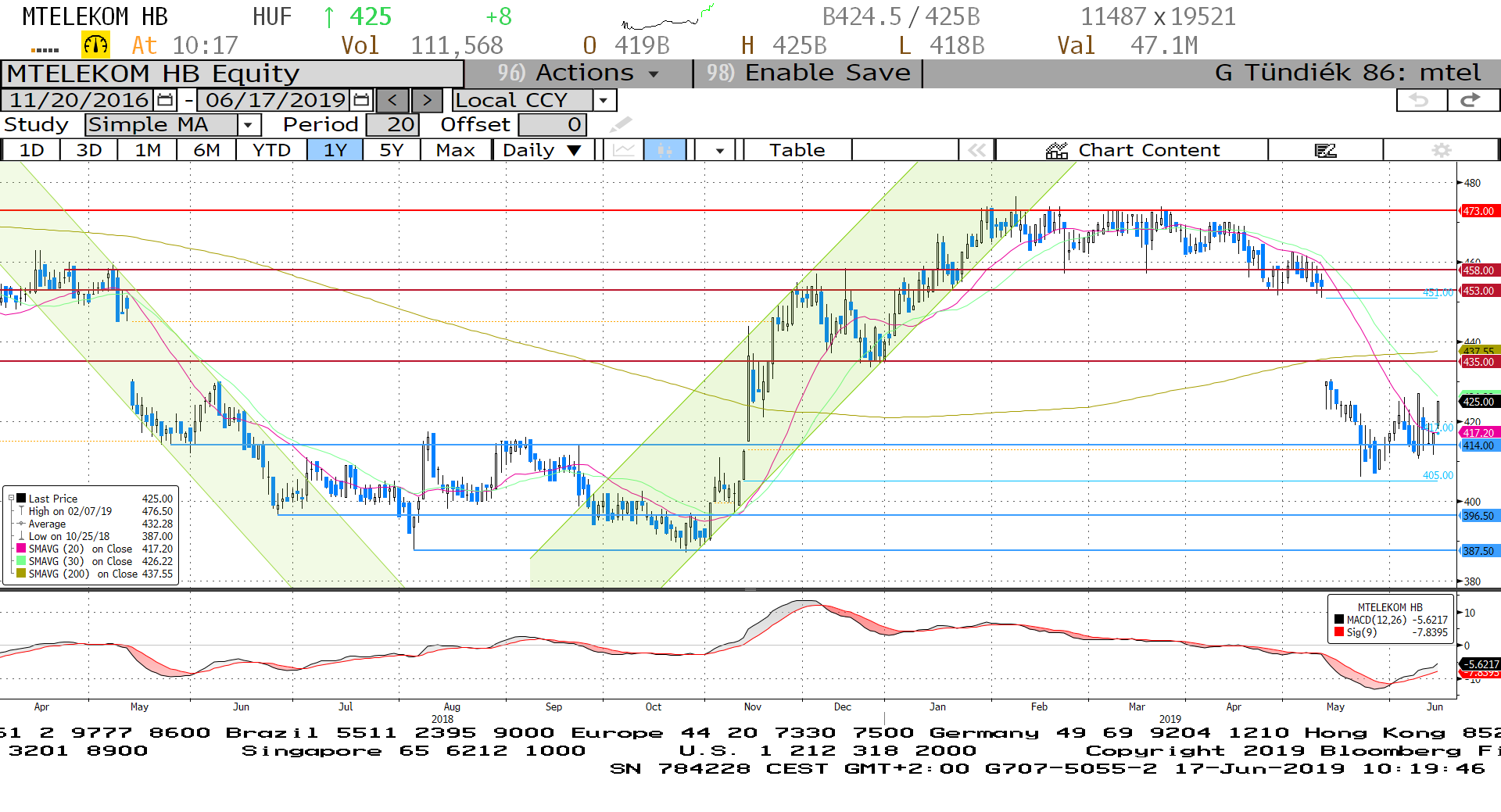Click the 'G Tündiék 86: mtel' title

[1348, 73]
